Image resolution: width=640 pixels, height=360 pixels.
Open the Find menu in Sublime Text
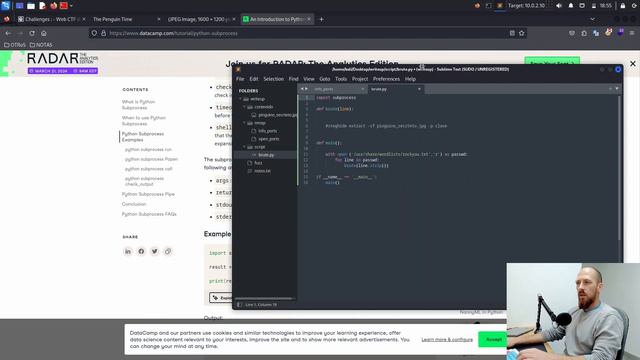[293, 79]
